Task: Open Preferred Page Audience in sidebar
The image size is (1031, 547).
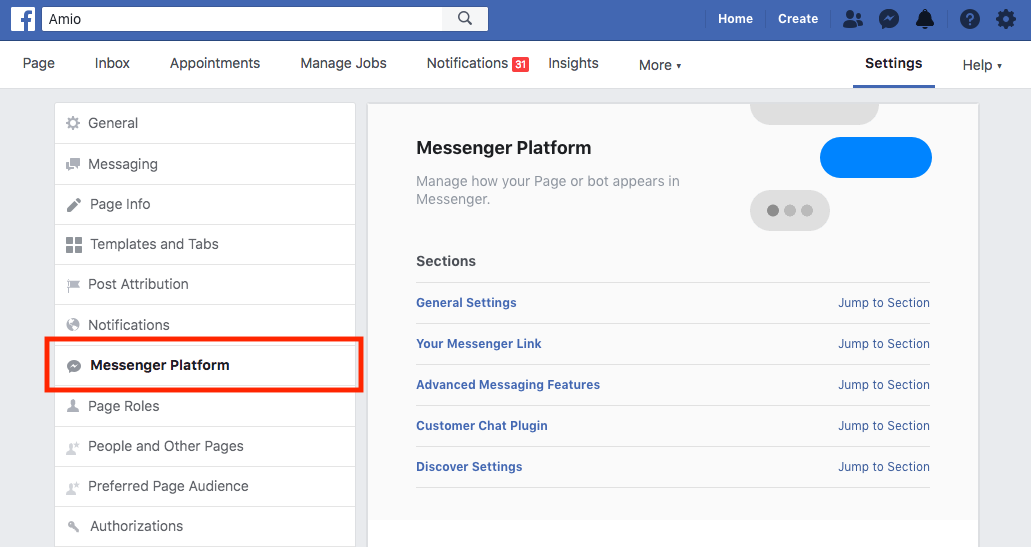Action: click(x=205, y=487)
